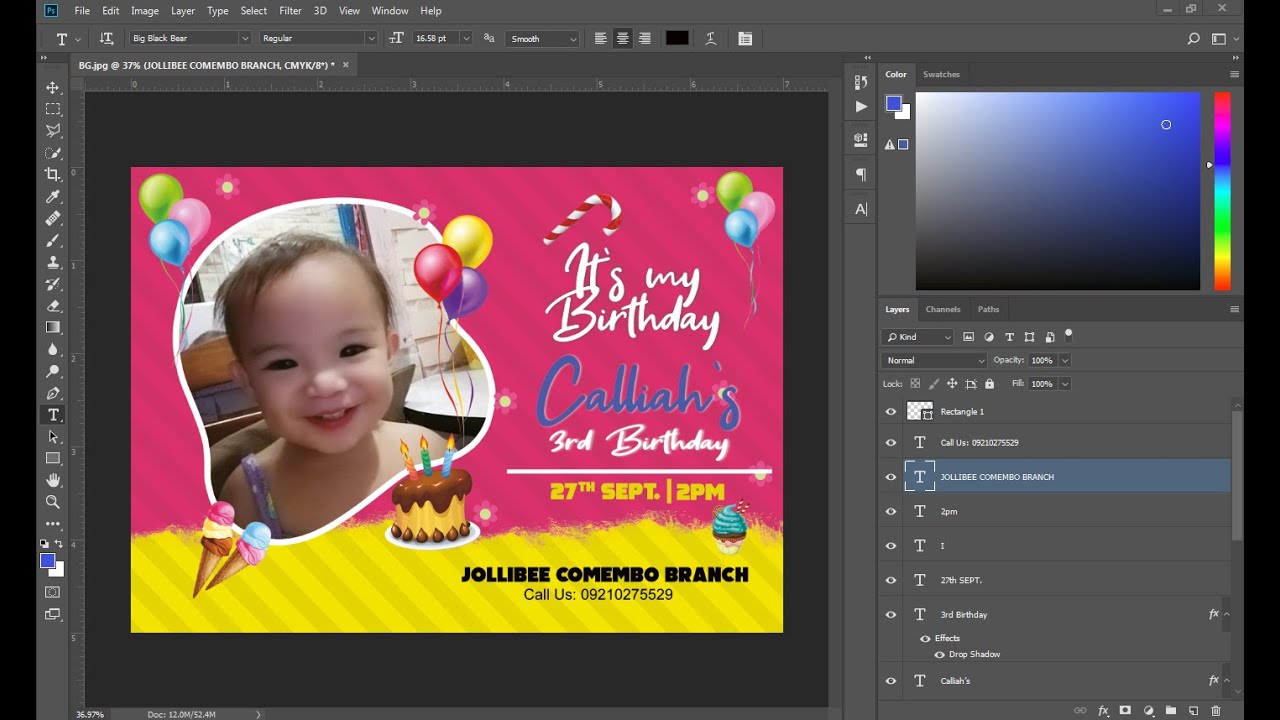1280x720 pixels.
Task: Click the hue slider in Color panel
Action: tap(1222, 191)
